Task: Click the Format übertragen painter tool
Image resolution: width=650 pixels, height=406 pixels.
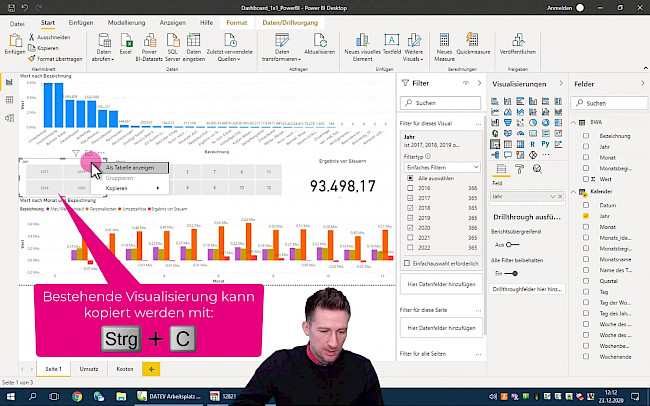Action: (x=55, y=60)
